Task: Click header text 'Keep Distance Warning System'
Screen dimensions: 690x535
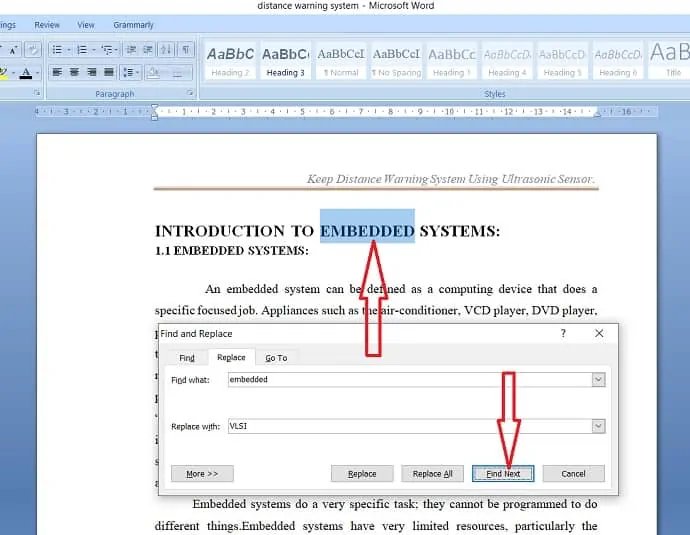Action: click(387, 179)
